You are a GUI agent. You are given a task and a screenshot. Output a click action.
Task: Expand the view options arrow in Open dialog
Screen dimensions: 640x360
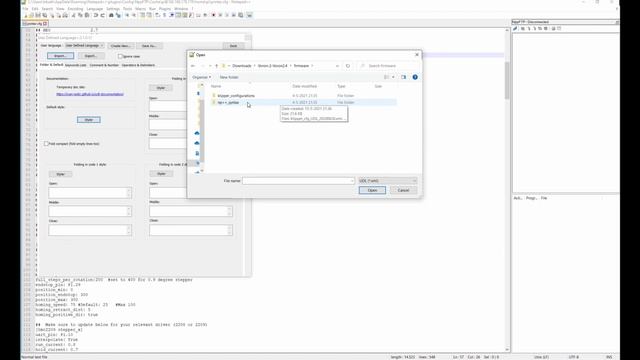[393, 77]
